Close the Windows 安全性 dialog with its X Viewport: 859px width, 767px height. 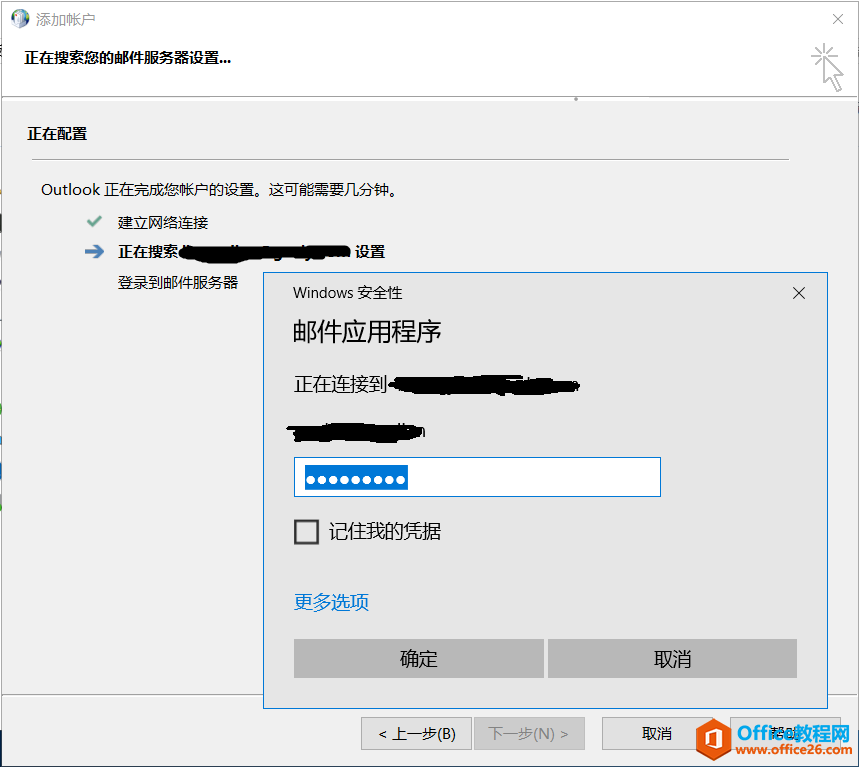point(798,292)
